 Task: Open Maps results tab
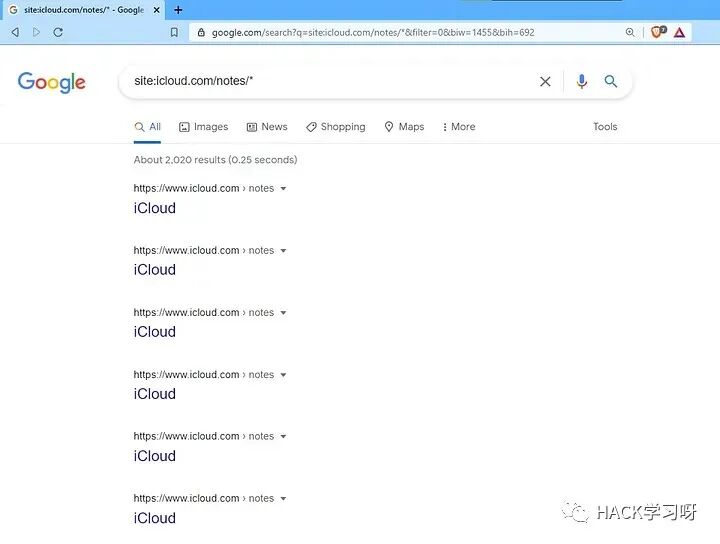tap(404, 127)
